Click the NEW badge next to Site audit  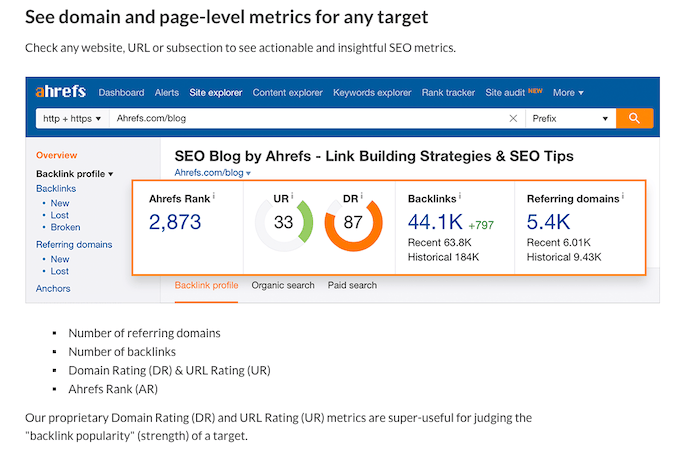pos(535,91)
